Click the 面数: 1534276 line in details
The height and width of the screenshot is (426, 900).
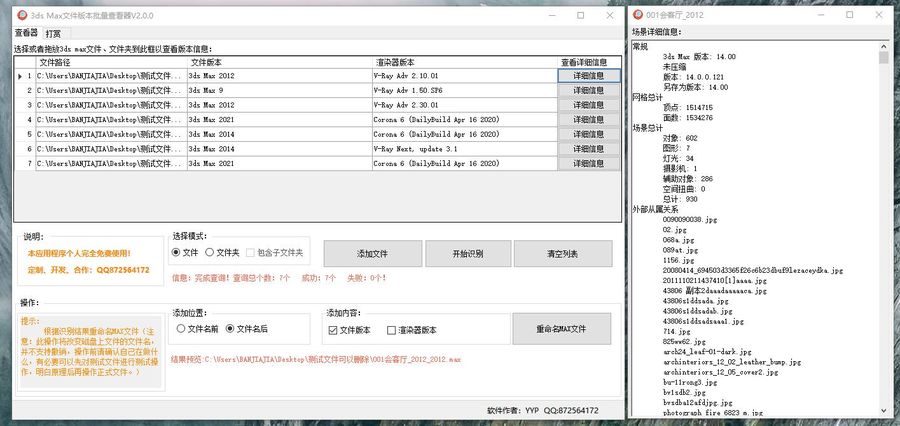pyautogui.click(x=688, y=118)
